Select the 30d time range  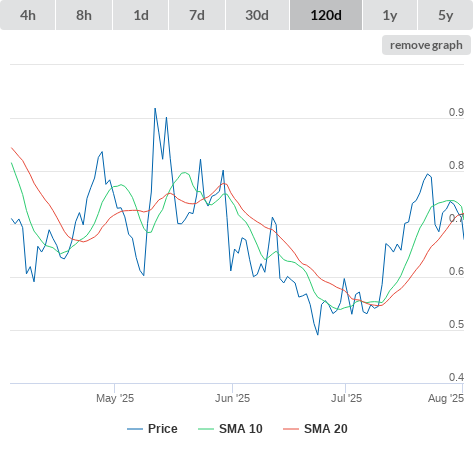coord(257,15)
